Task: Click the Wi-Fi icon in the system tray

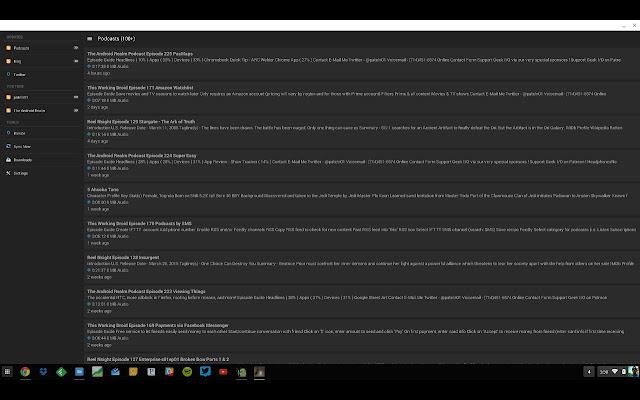Action: coord(615,372)
